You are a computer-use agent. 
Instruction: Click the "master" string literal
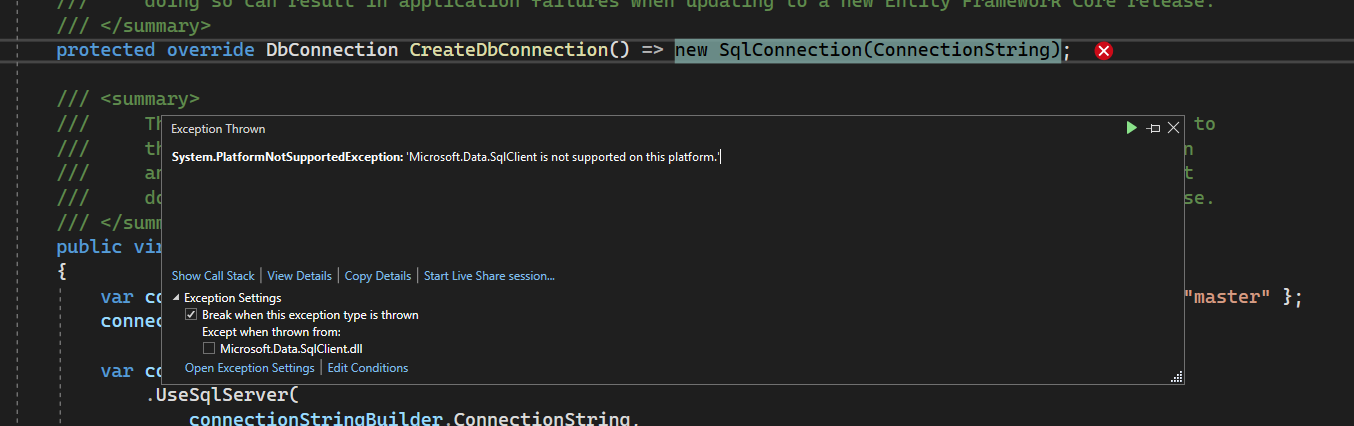click(x=1226, y=297)
